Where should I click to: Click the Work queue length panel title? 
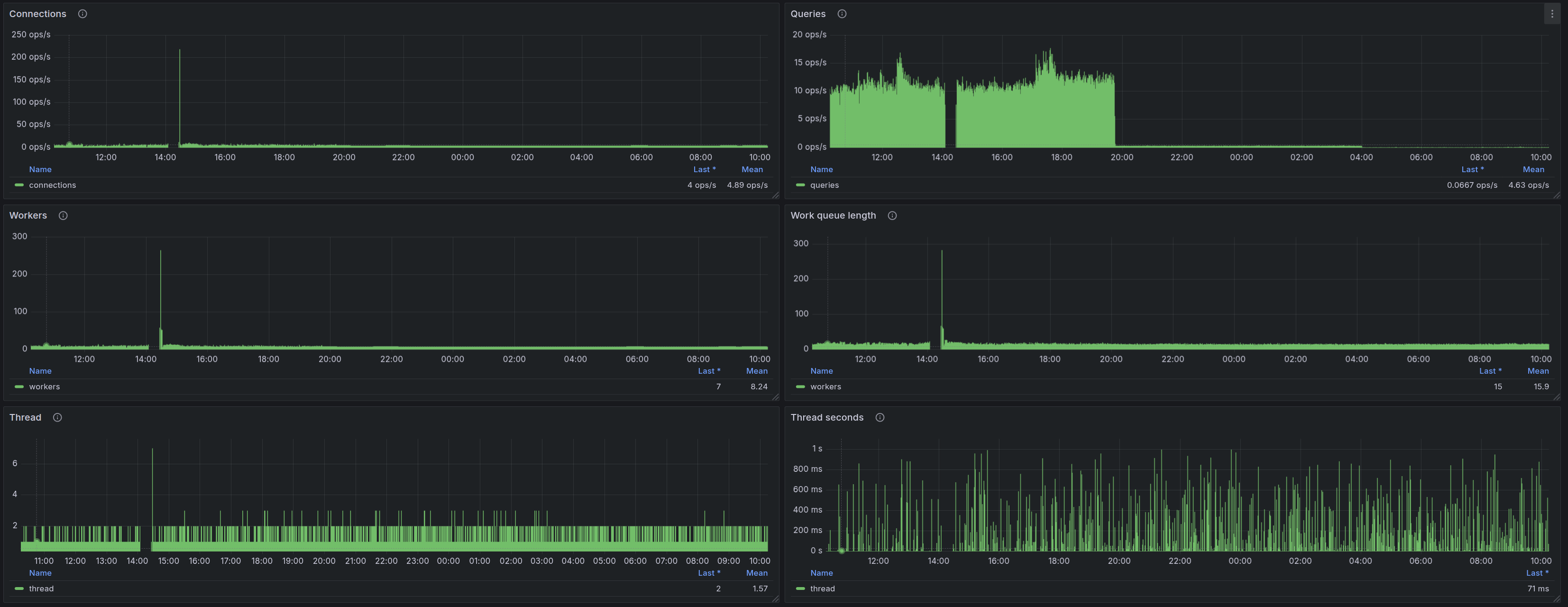833,215
